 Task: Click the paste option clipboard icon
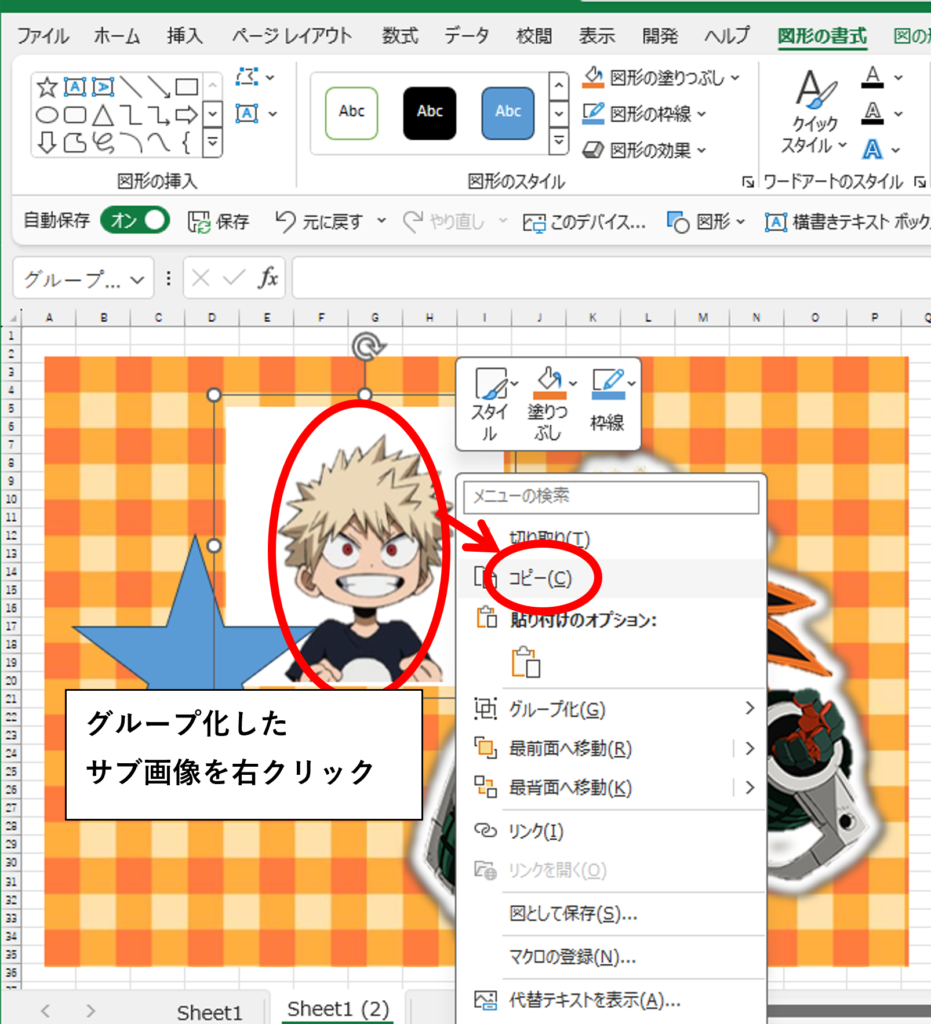[x=526, y=662]
